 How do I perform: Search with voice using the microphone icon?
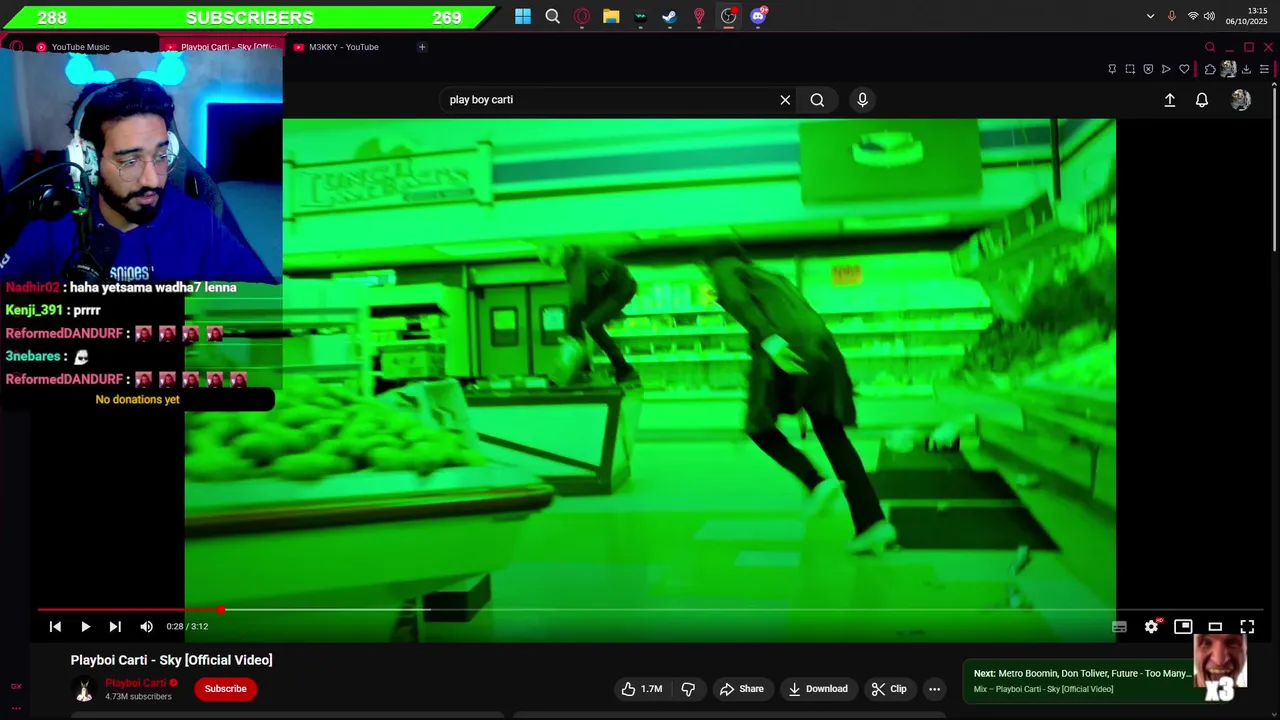click(x=862, y=100)
